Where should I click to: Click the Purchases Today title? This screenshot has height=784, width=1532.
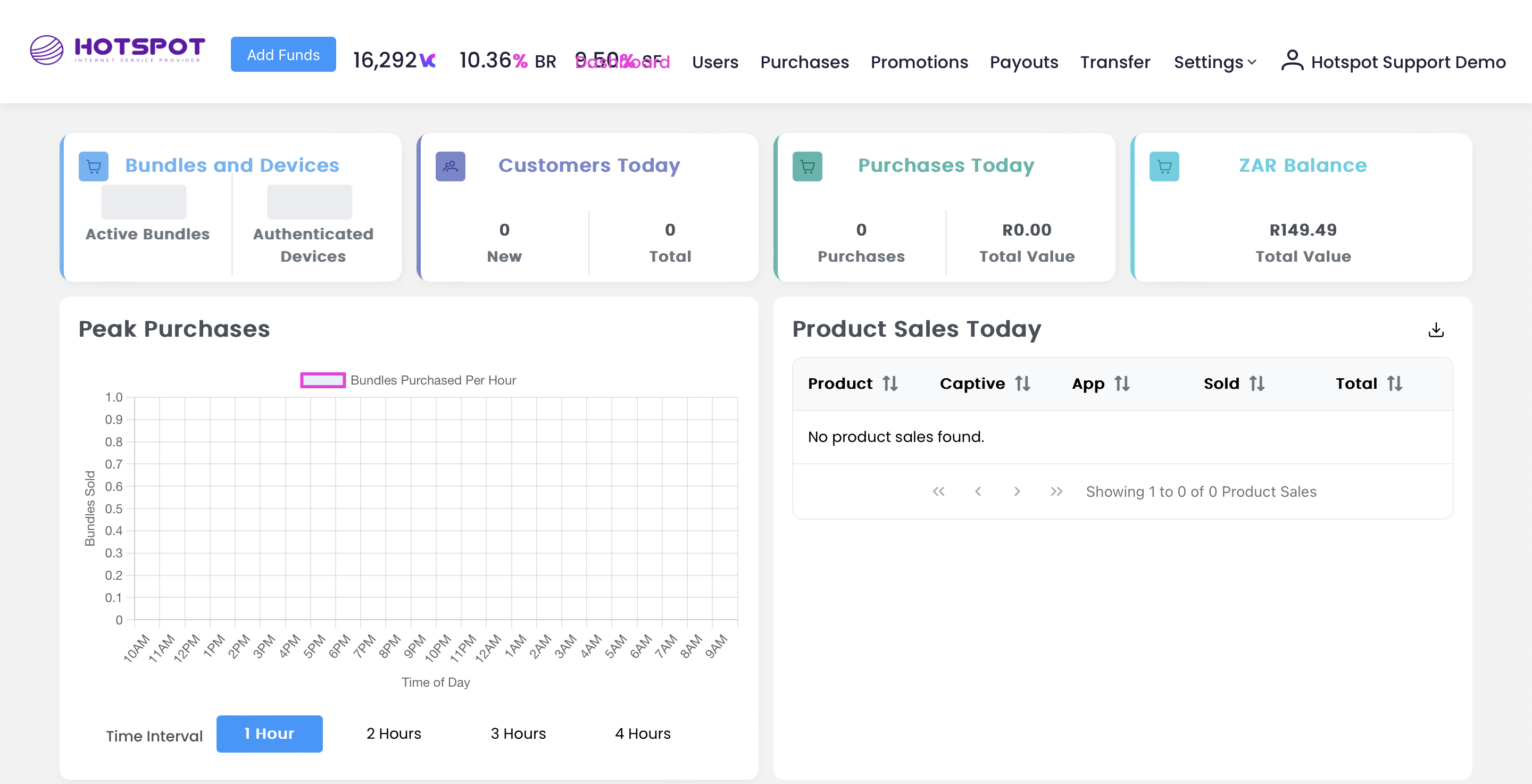(x=946, y=165)
